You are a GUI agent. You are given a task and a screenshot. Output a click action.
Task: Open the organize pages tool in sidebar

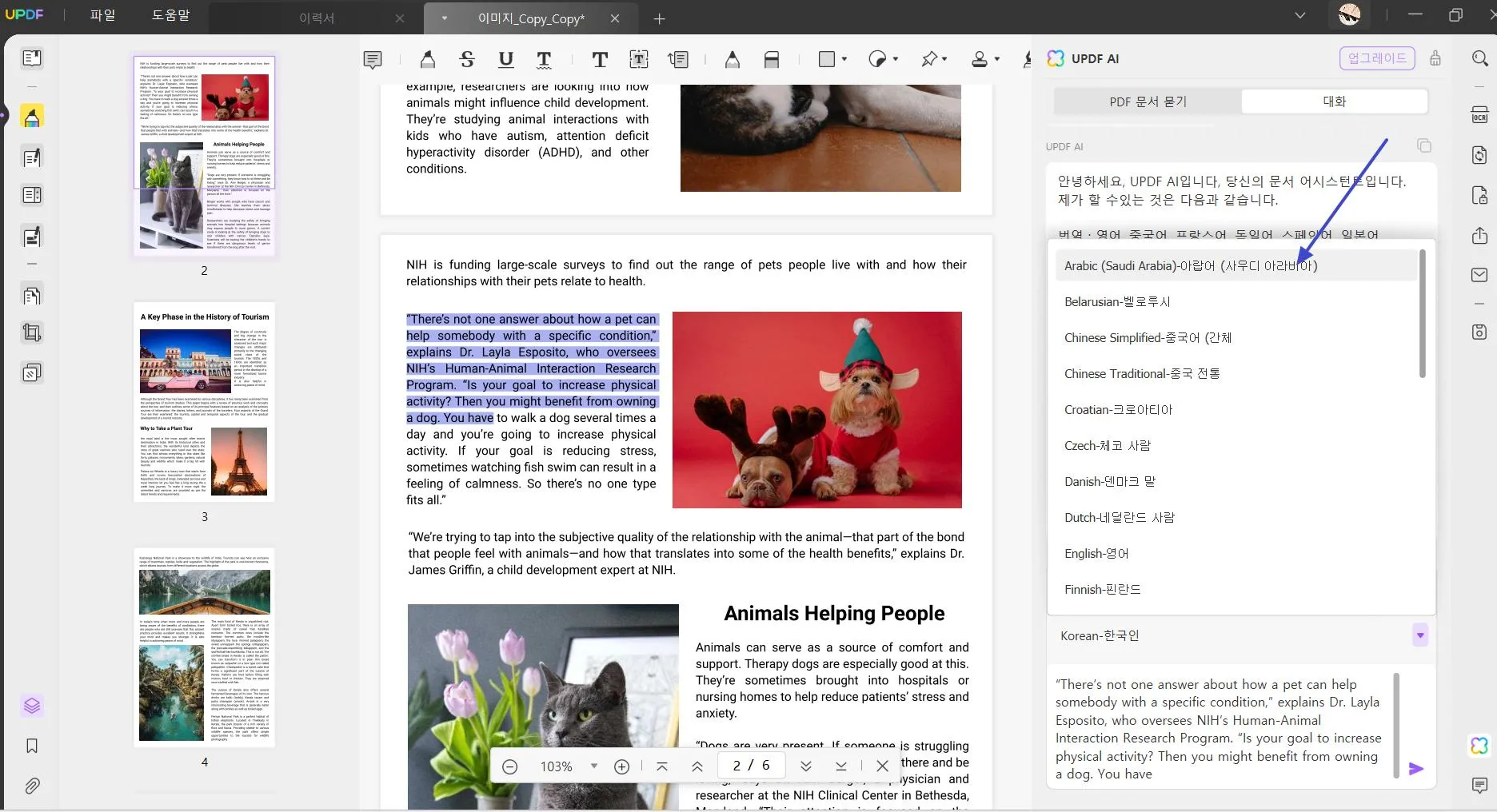pos(32,296)
